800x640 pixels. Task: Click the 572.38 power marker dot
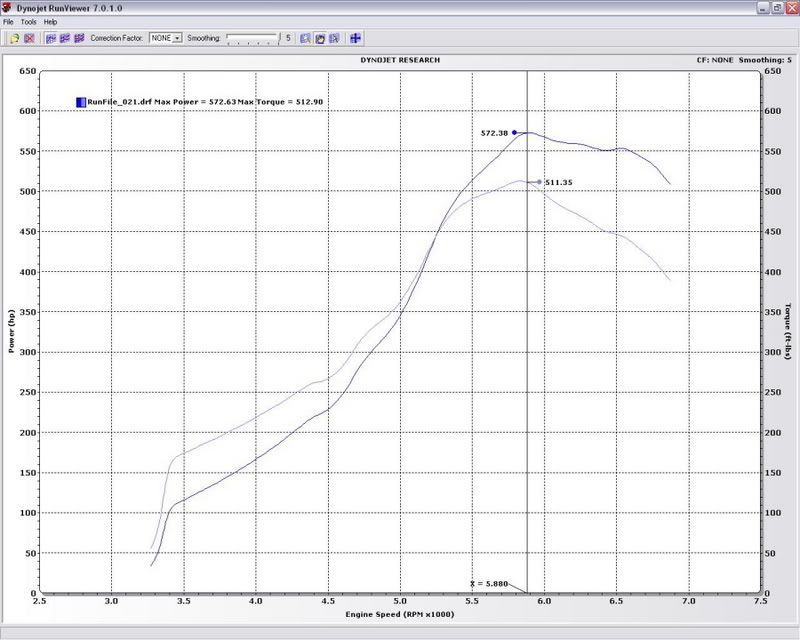coord(514,133)
